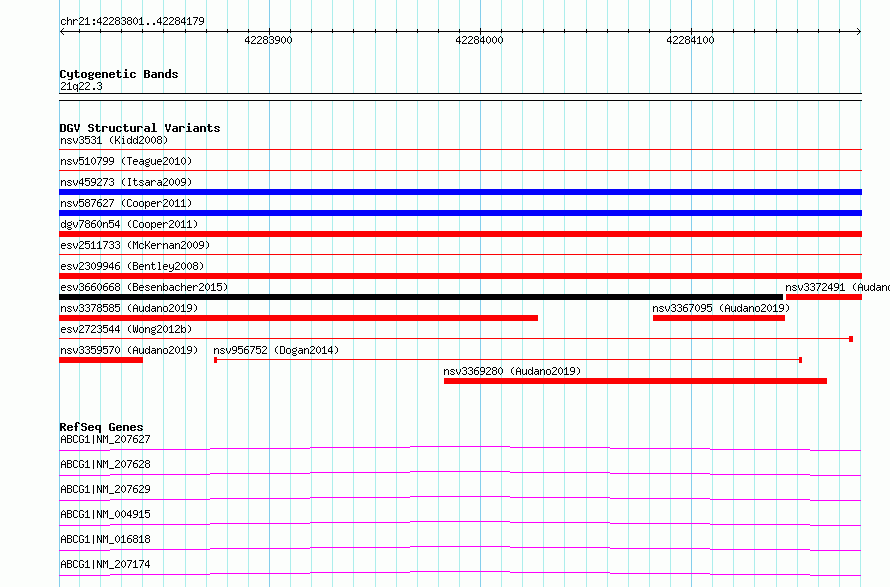Click the nsv3372491 red variant bar
890x587 pixels.
click(824, 297)
